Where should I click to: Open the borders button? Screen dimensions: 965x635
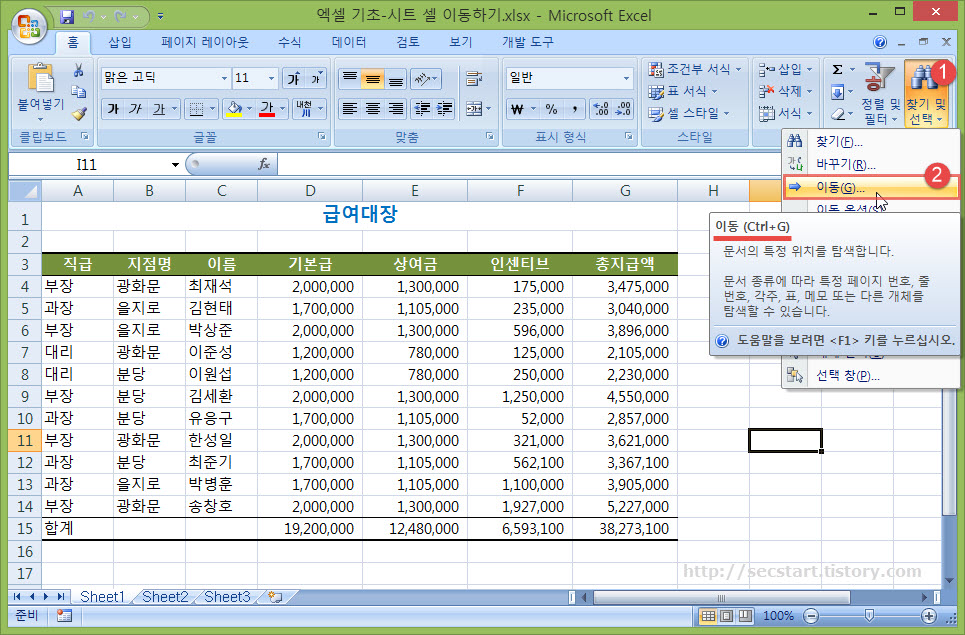click(196, 110)
